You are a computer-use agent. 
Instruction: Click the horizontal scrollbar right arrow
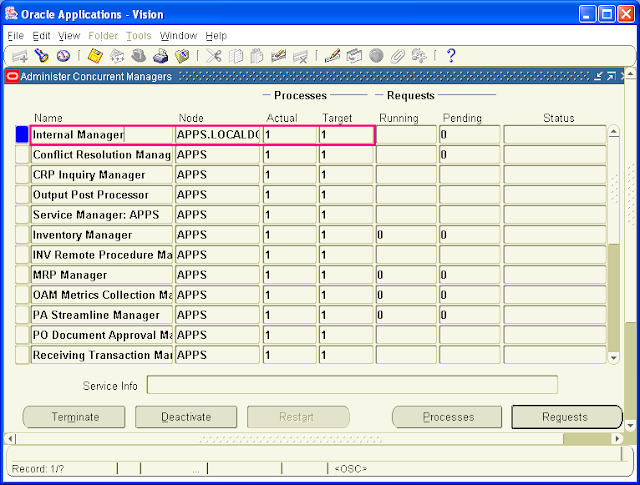[x=618, y=439]
